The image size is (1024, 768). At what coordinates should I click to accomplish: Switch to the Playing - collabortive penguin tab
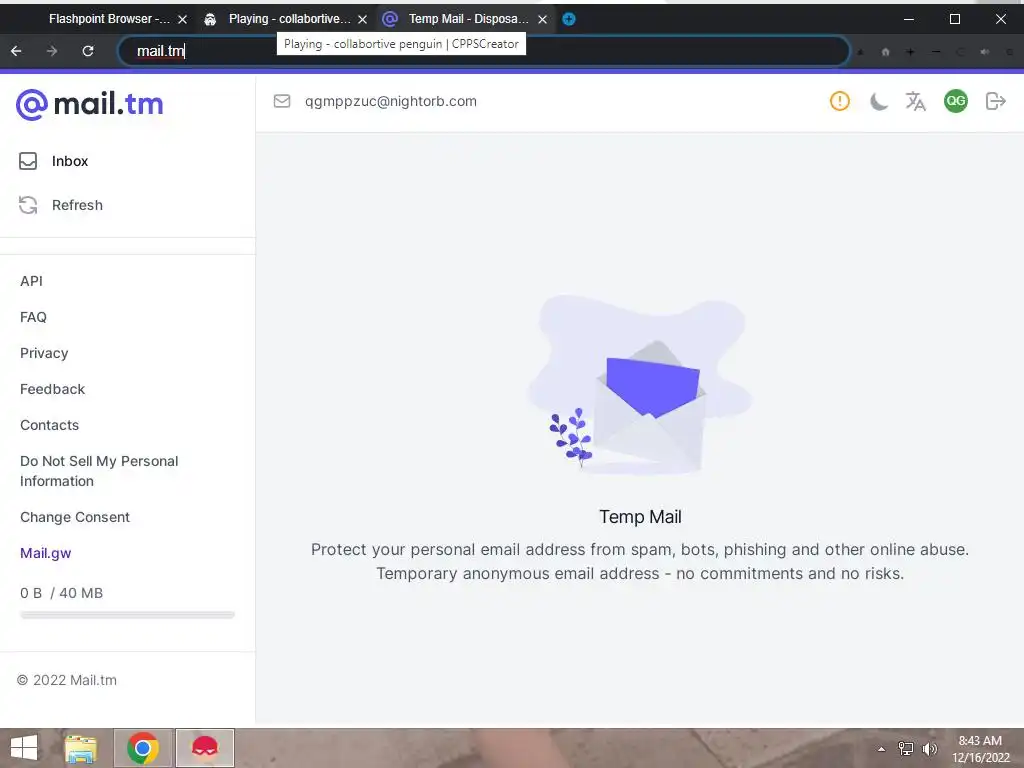pos(289,19)
